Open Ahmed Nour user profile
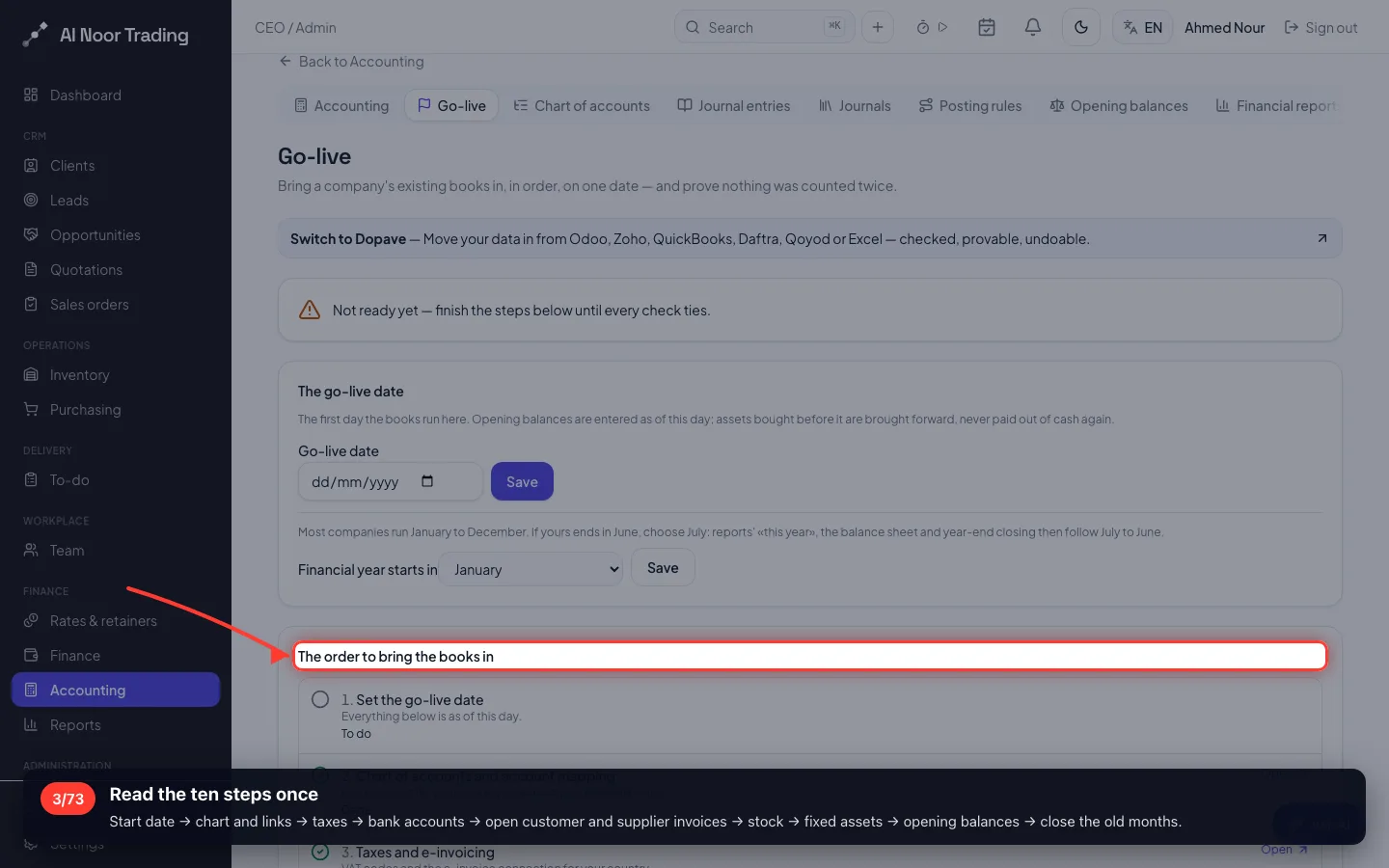This screenshot has width=1389, height=868. 1224,27
